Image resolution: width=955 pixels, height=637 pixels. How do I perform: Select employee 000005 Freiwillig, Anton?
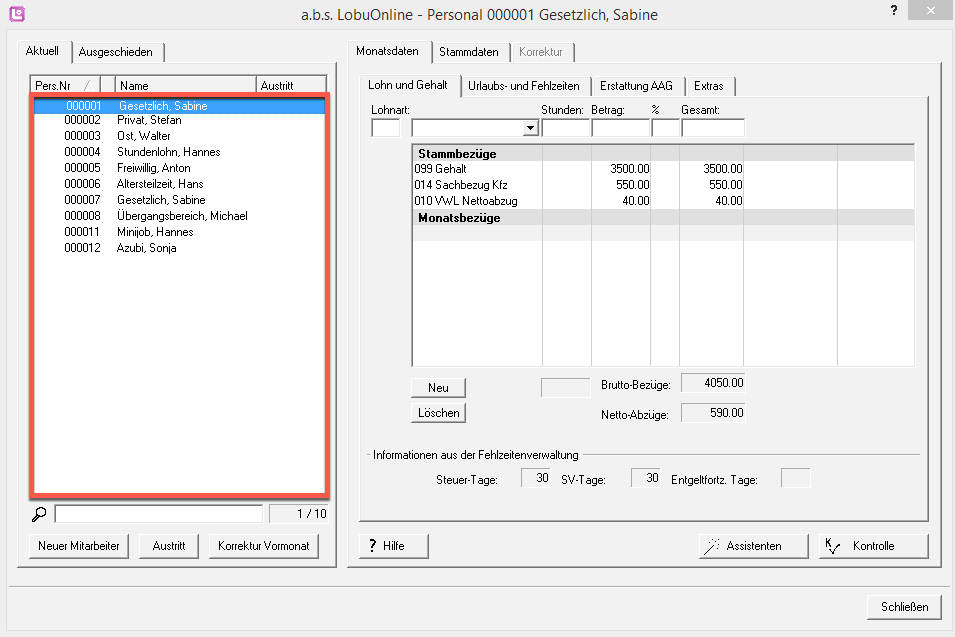tap(180, 168)
